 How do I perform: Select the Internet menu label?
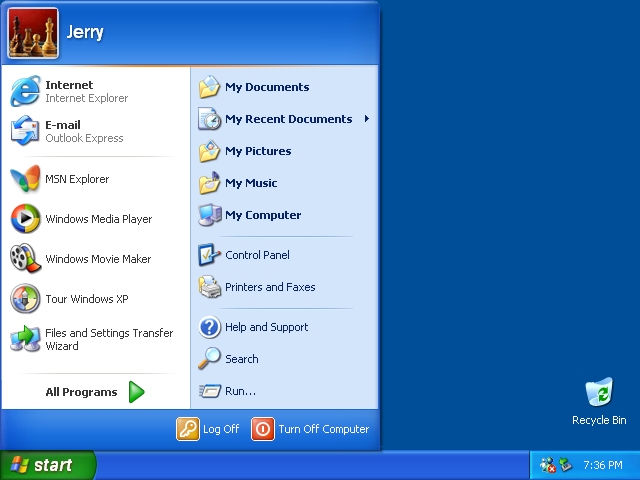[69, 85]
